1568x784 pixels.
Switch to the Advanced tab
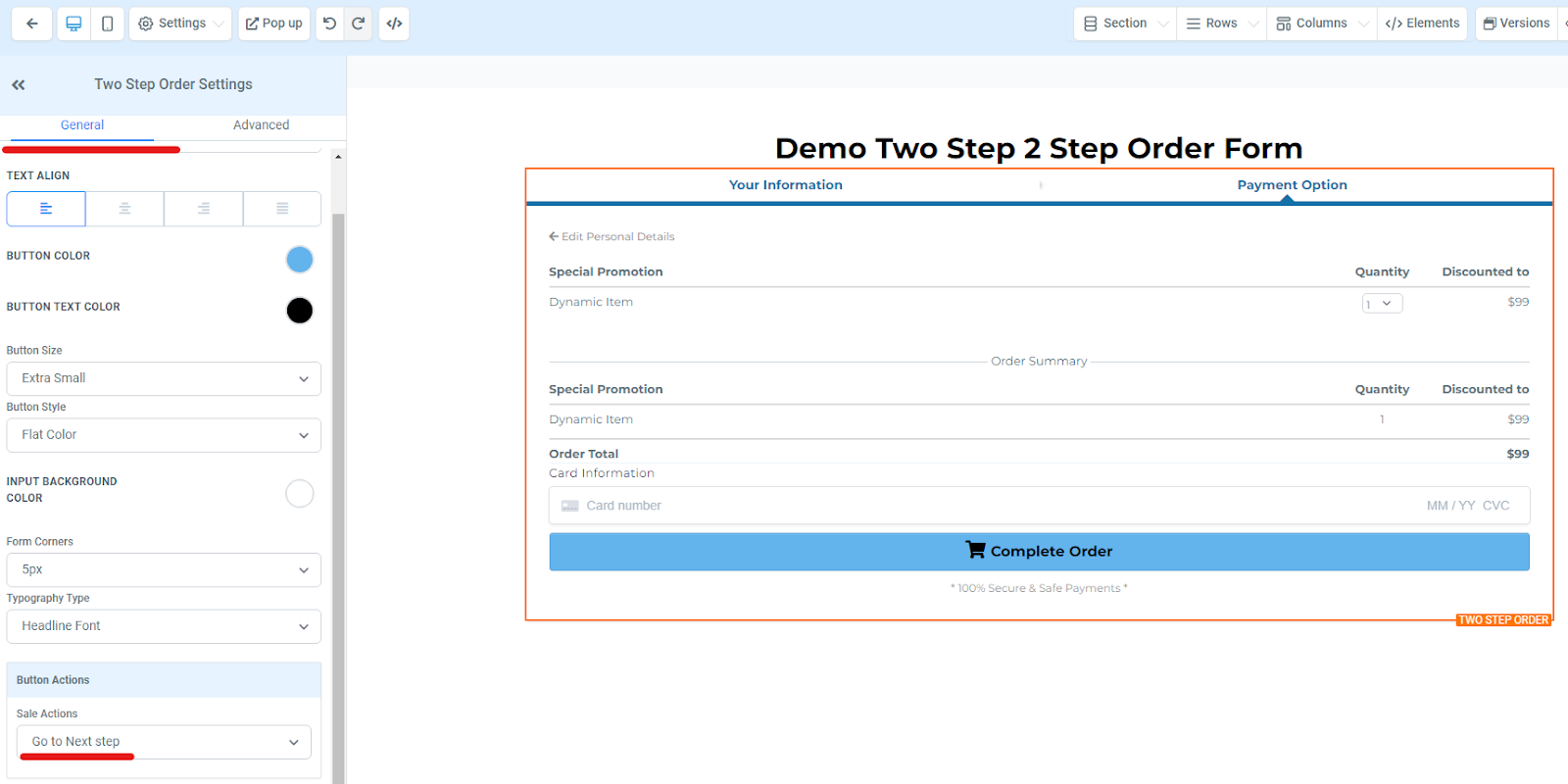pos(261,125)
